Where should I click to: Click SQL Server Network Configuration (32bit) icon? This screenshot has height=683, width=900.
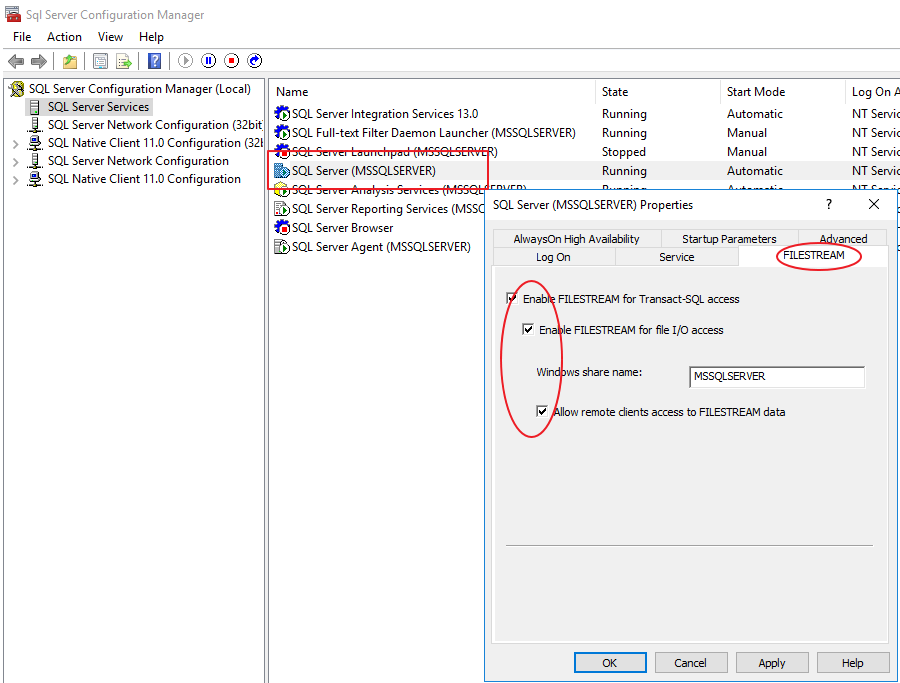[36, 125]
